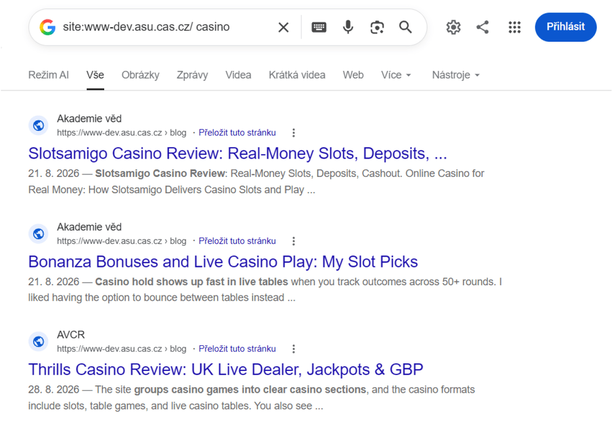
Task: Click URL breadcrumb of Bonanza result
Action: [121, 241]
